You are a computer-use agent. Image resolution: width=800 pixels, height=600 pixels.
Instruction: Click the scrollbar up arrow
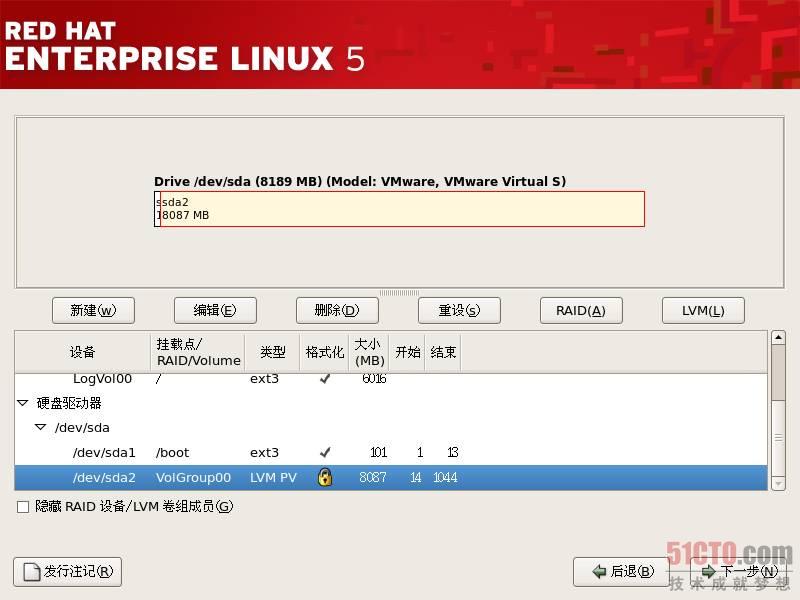tap(778, 337)
